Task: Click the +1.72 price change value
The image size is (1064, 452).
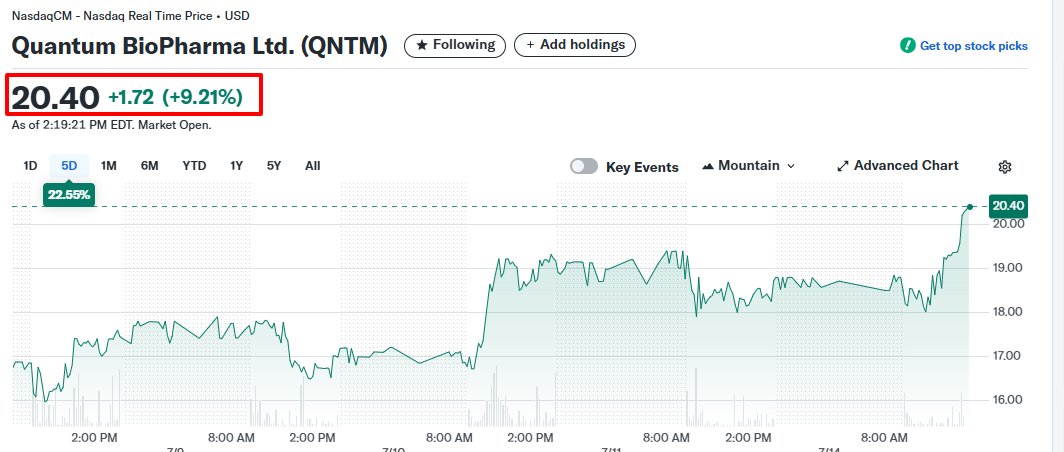Action: click(x=130, y=98)
